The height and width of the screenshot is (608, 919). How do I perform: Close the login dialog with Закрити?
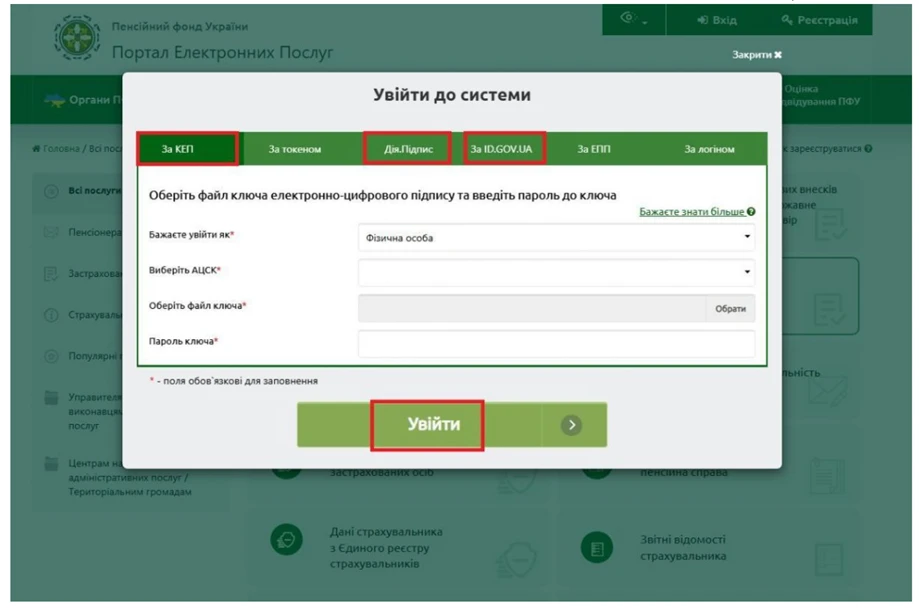pyautogui.click(x=757, y=55)
